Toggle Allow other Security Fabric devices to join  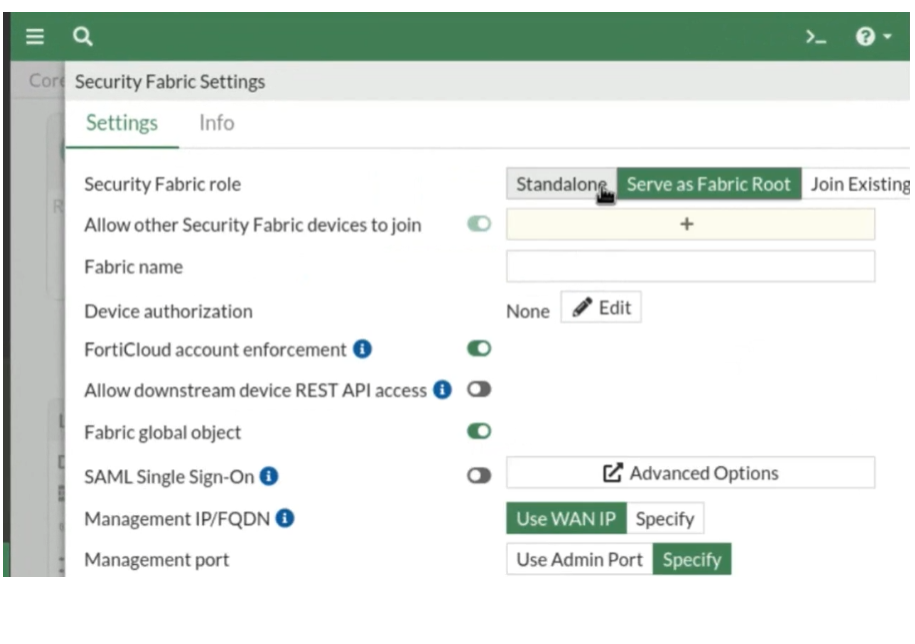point(479,224)
